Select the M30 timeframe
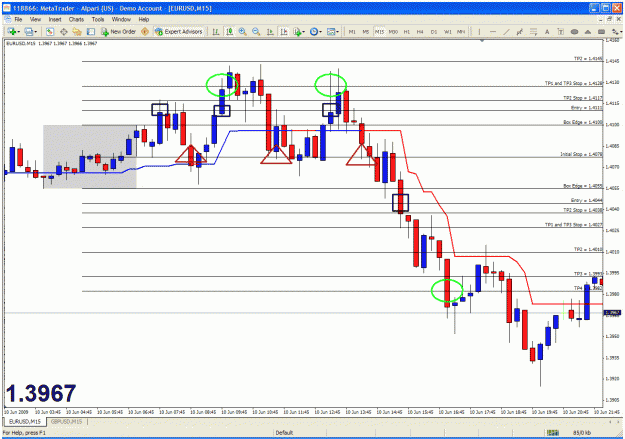Screen dimensions: 625x439 (x=393, y=31)
